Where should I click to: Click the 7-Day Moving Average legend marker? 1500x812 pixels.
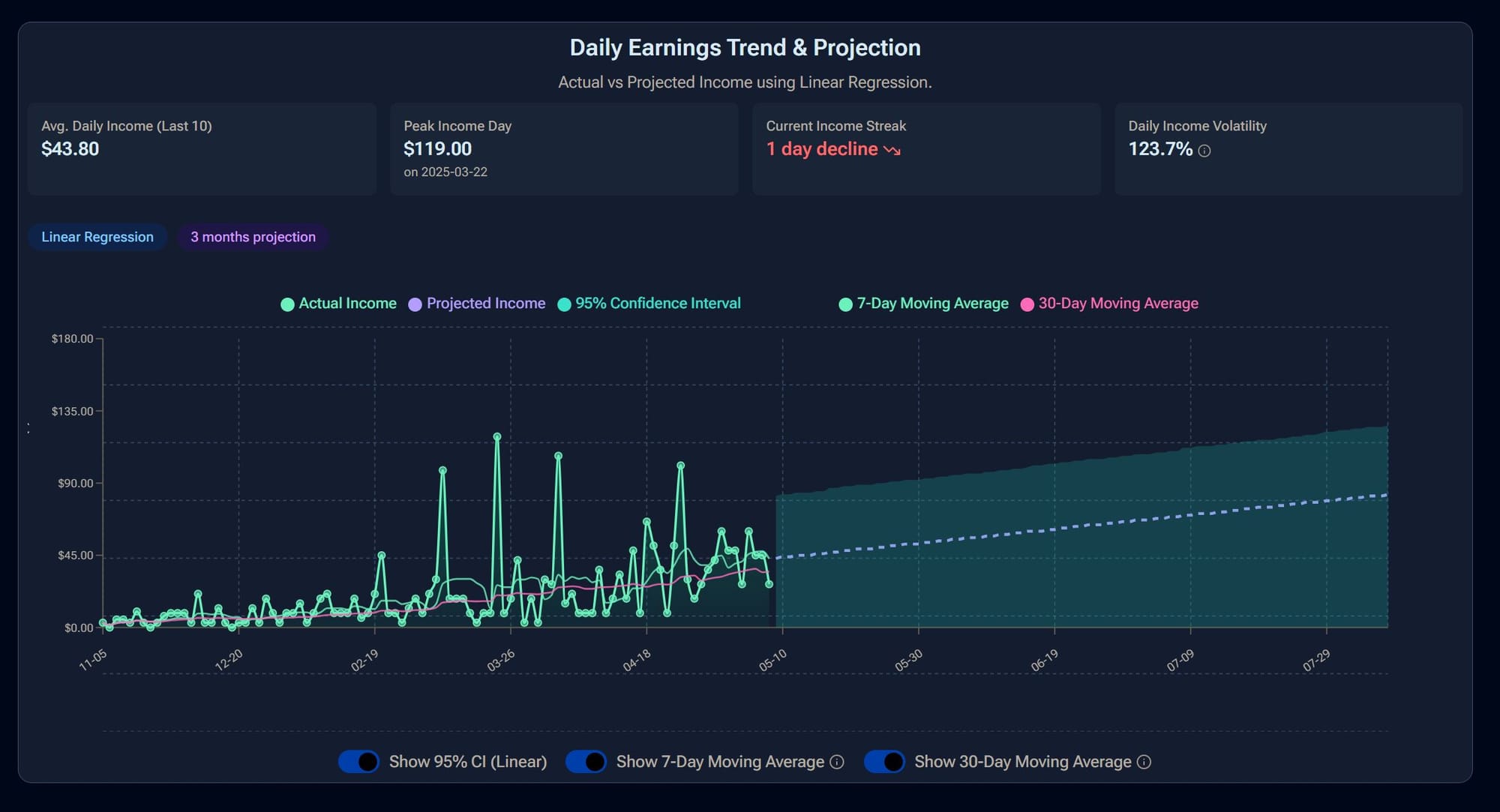[845, 303]
